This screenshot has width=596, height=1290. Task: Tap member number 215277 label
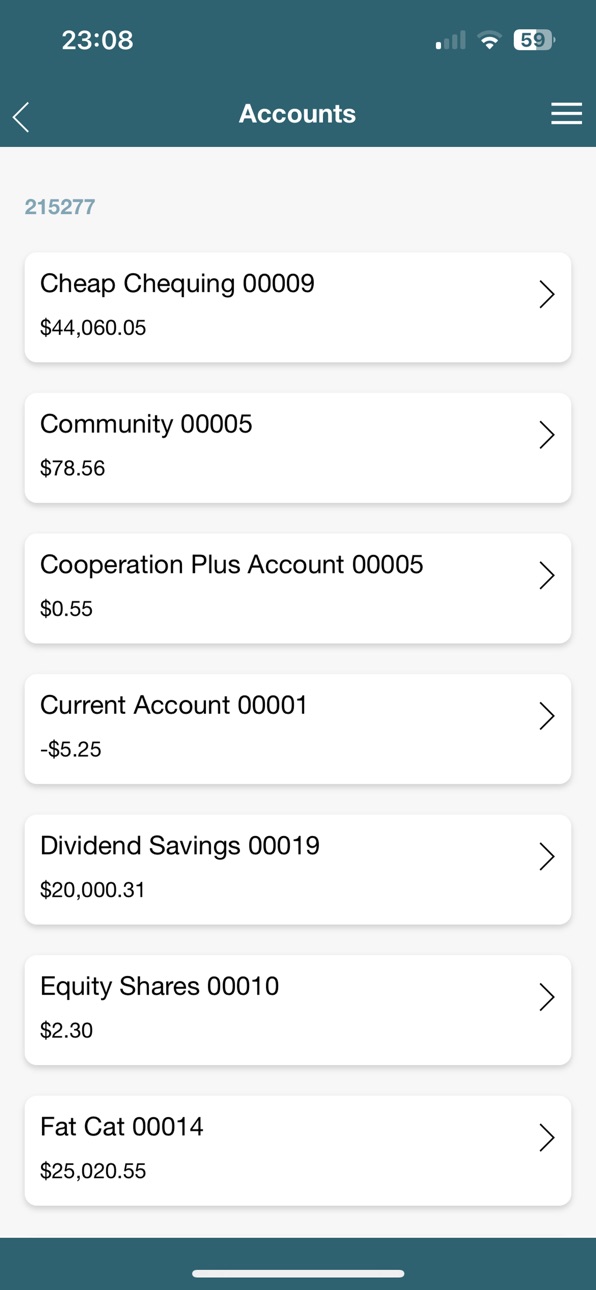point(60,207)
